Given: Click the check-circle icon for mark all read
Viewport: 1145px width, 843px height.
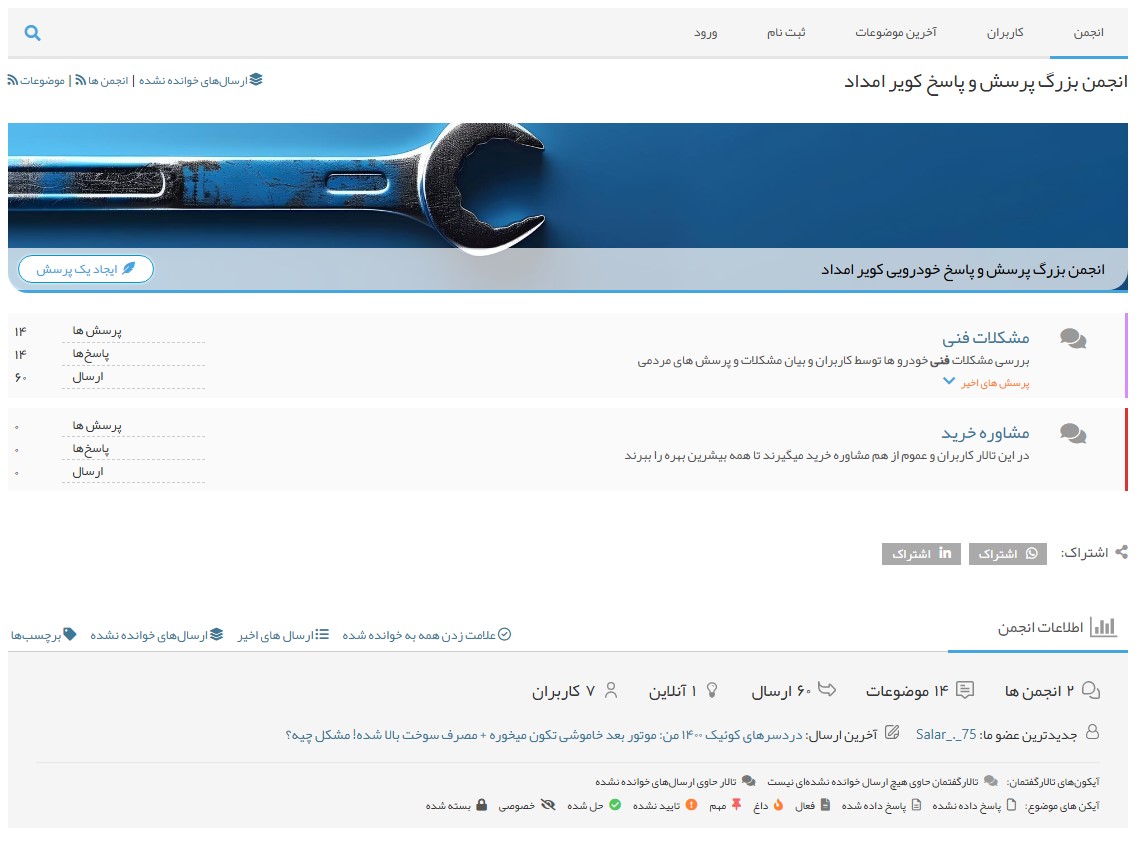Looking at the screenshot, I should coord(505,634).
